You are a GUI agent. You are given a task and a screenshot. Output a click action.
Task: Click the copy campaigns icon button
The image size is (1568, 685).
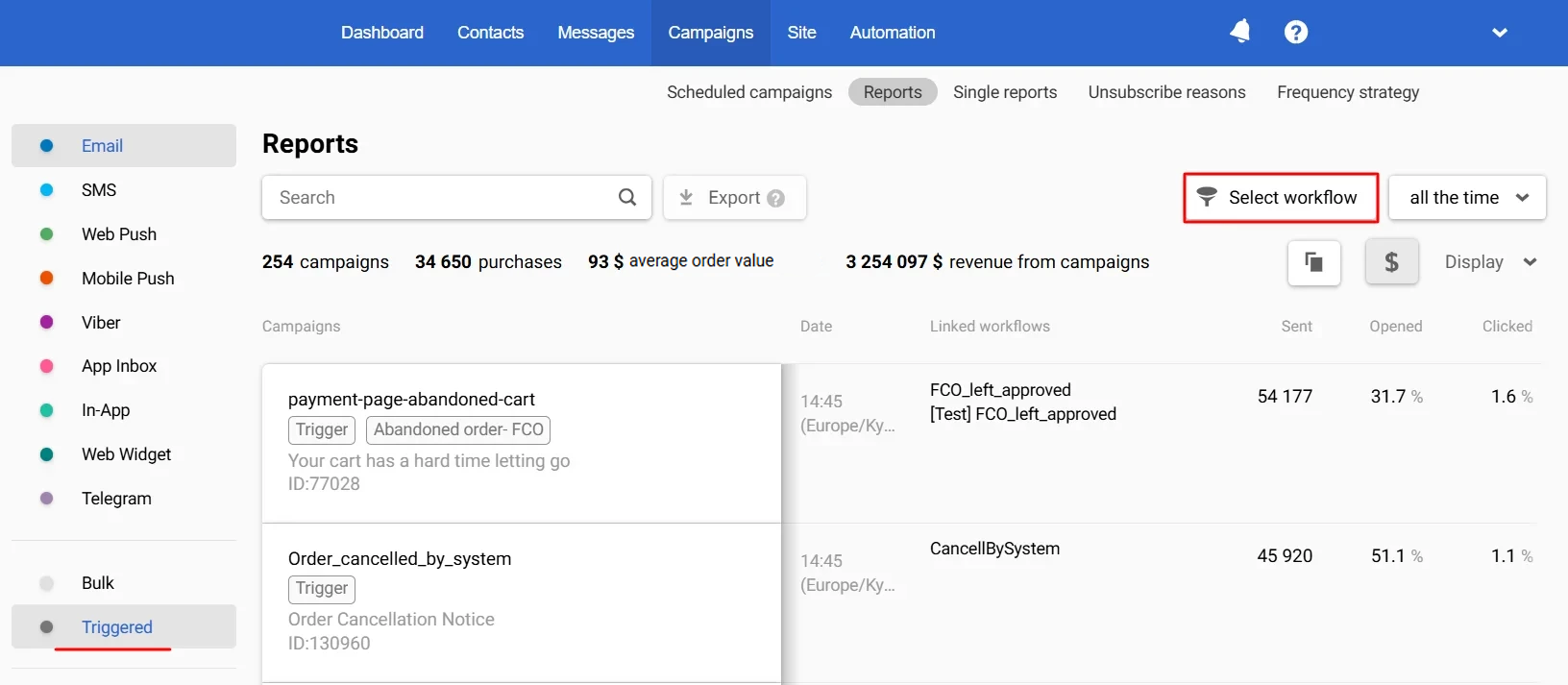coord(1313,262)
